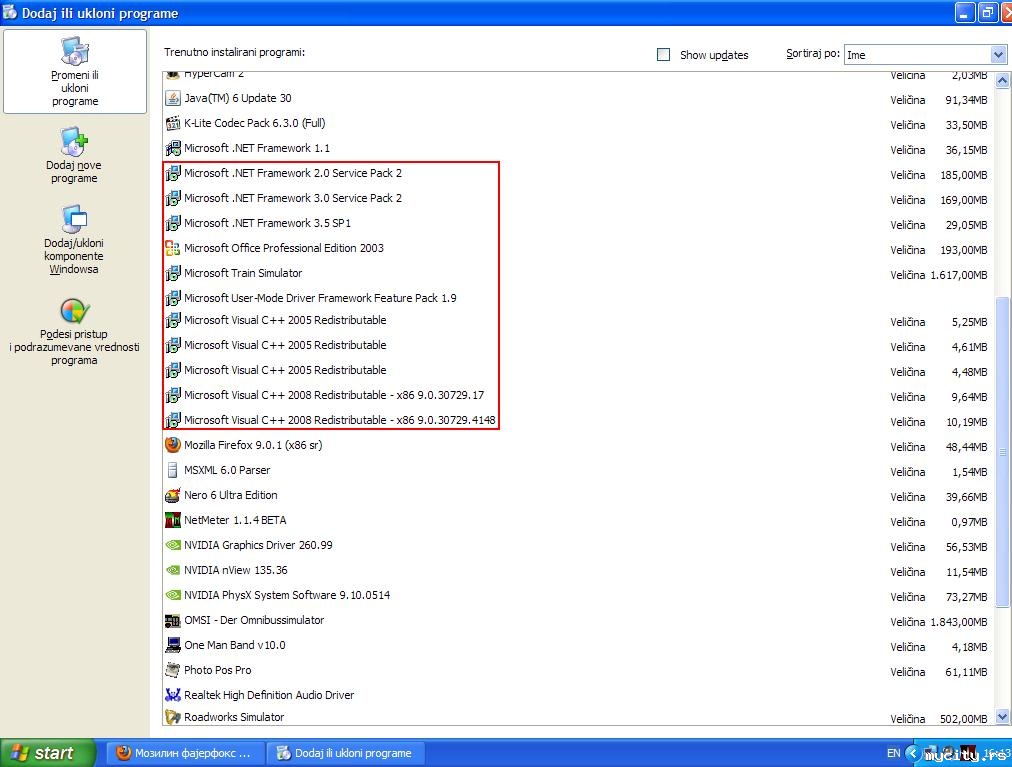Click the NVIDIA nView 135.36 icon
1012x767 pixels.
coord(172,571)
